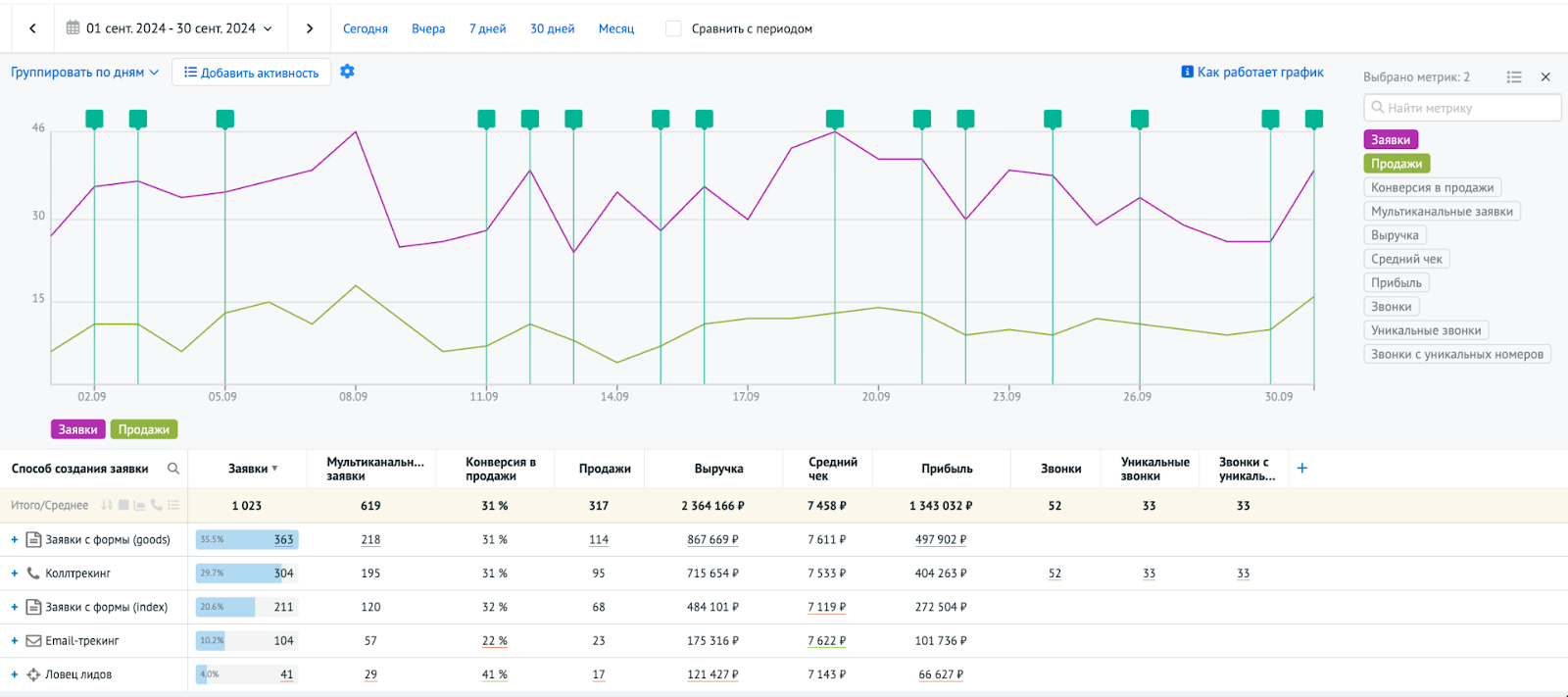
Task: Open the 'Группировать по дням' dropdown
Action: pos(84,73)
